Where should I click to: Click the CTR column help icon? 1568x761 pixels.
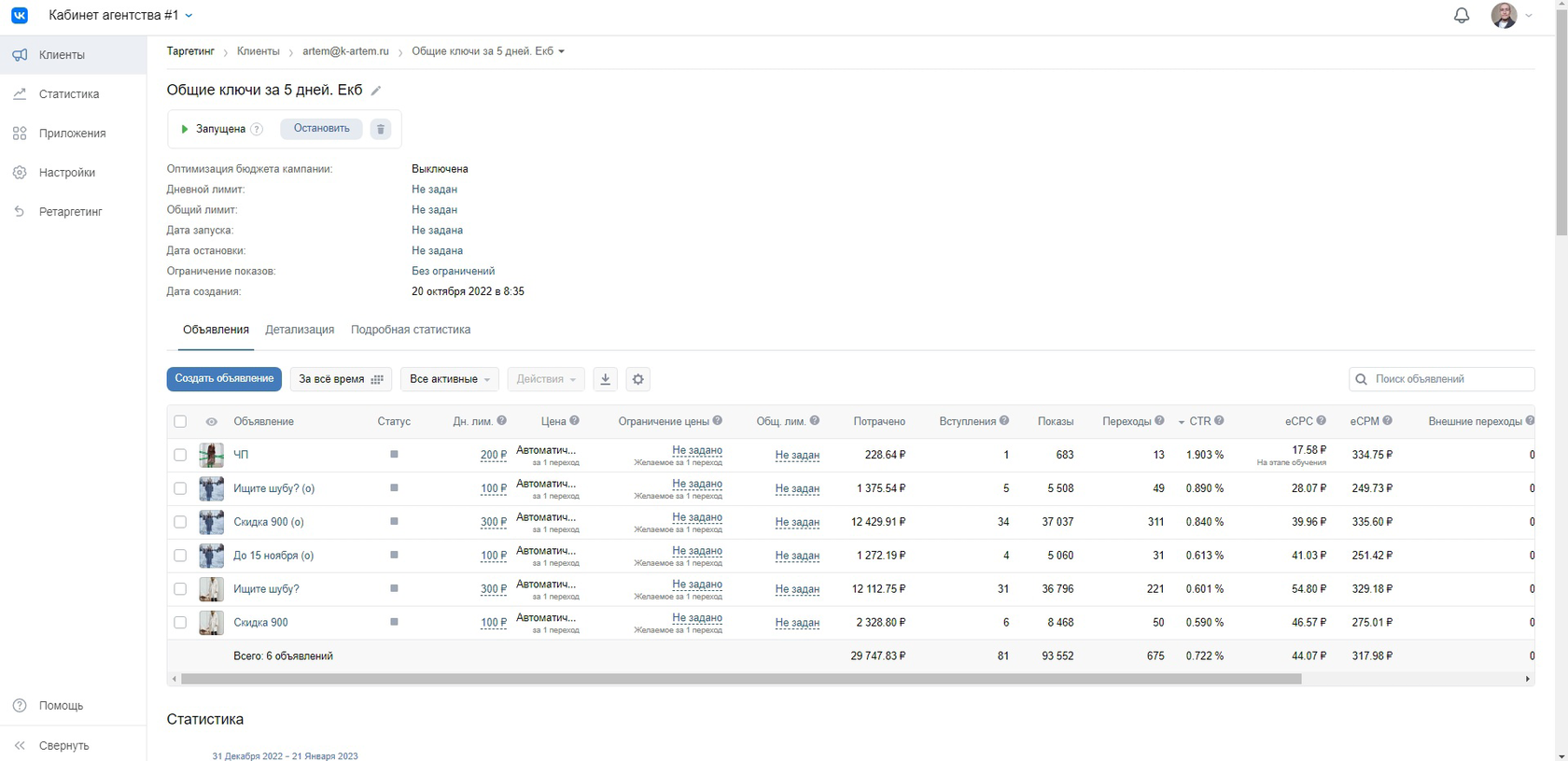1219,421
